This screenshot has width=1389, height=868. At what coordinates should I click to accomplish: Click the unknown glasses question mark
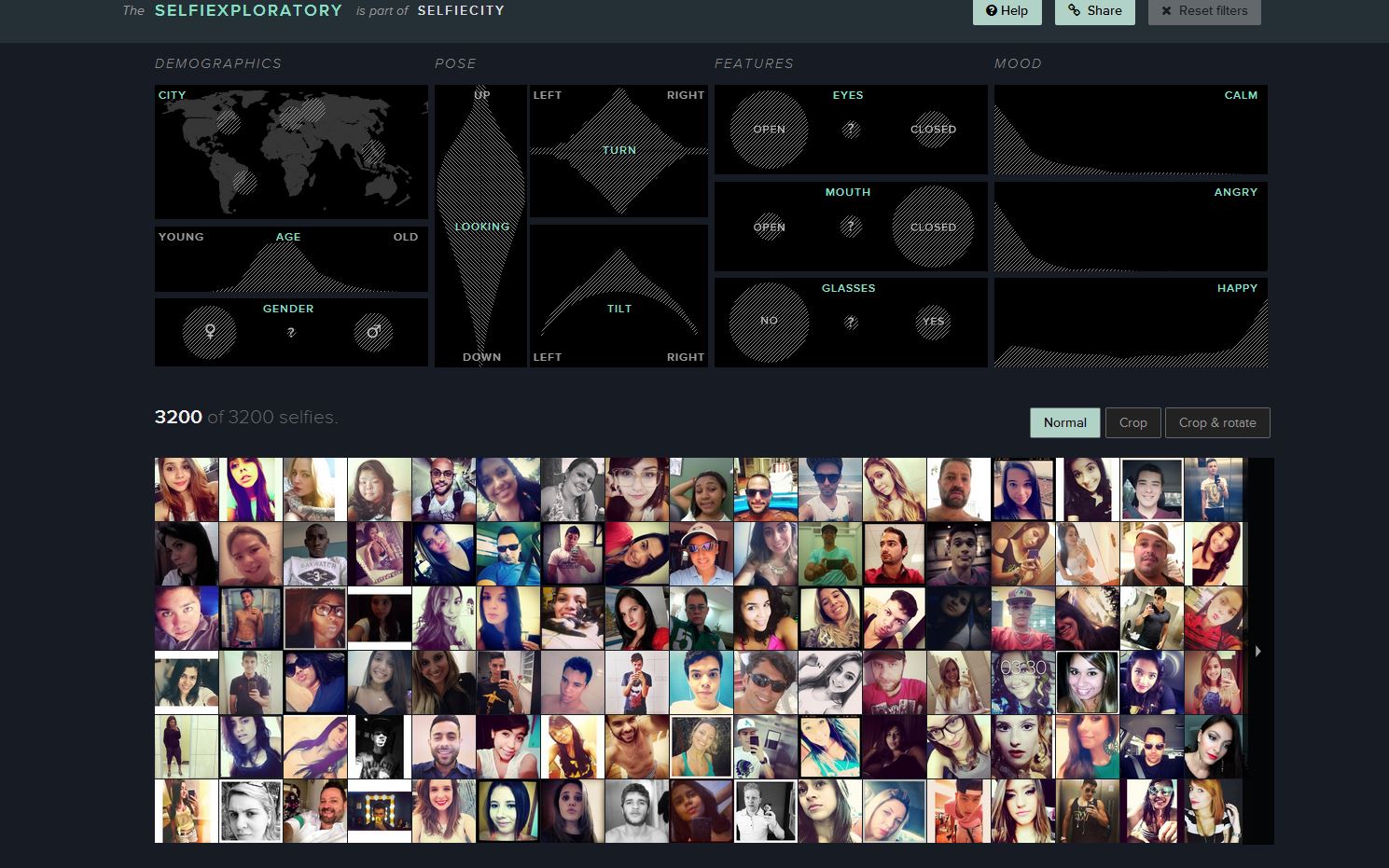coord(851,323)
